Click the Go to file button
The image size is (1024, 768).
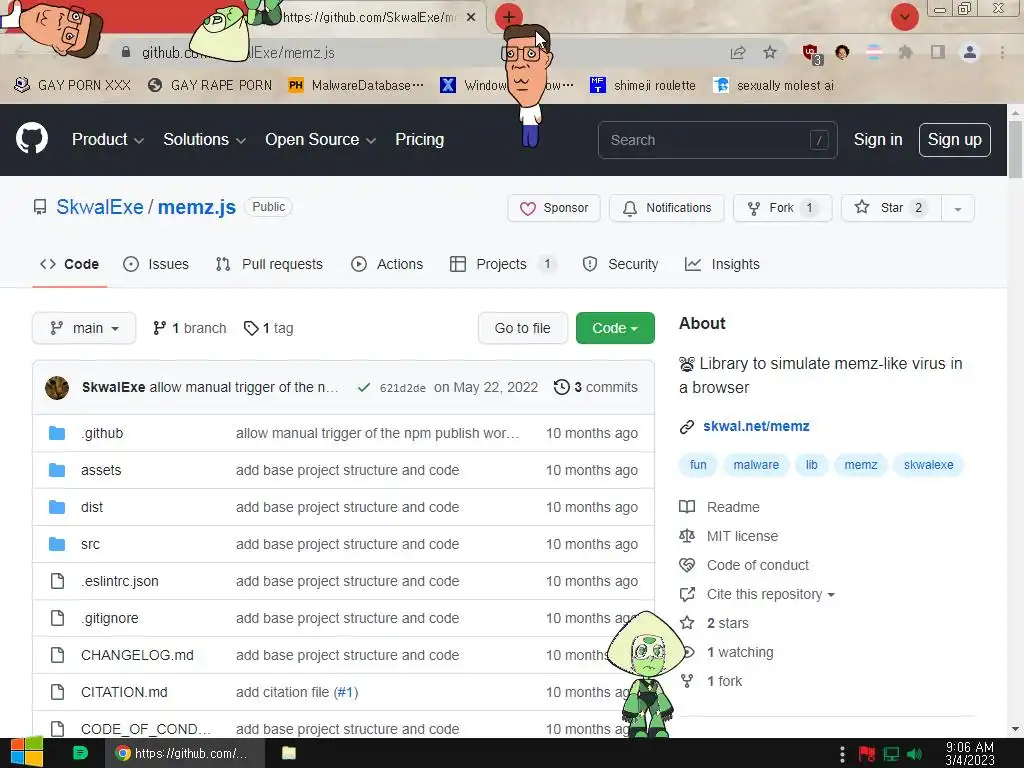tap(522, 328)
